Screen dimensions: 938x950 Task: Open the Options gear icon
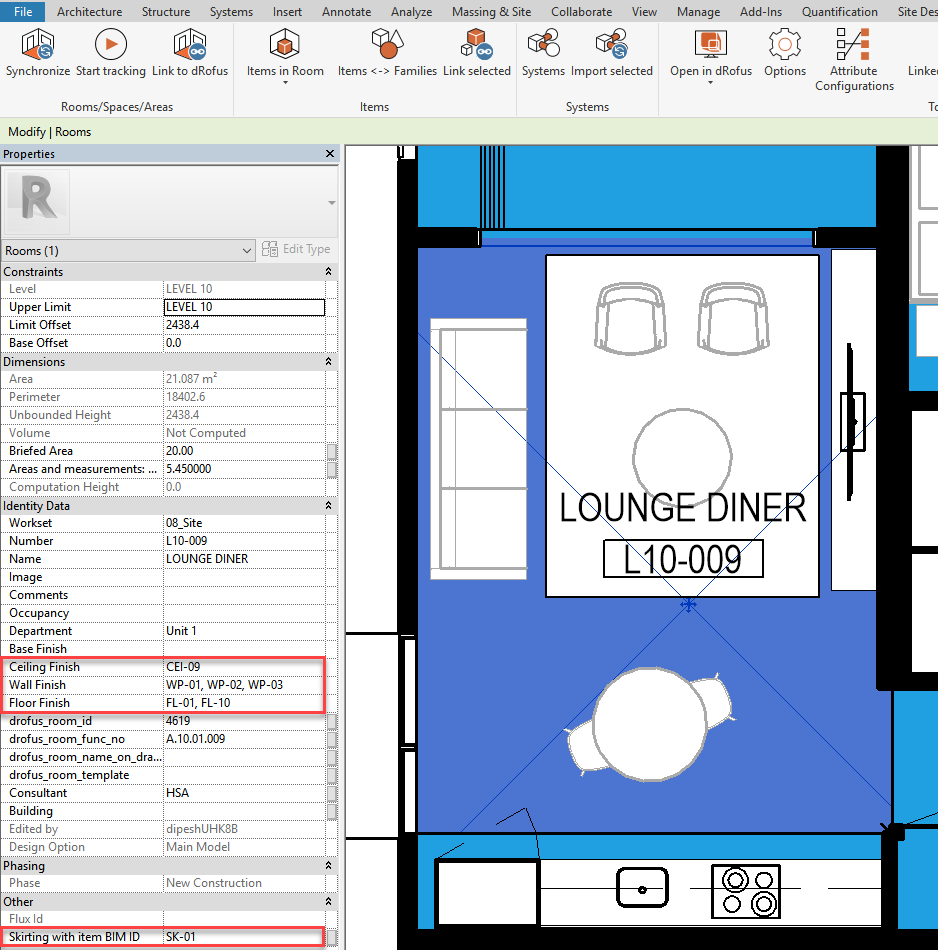pyautogui.click(x=785, y=46)
